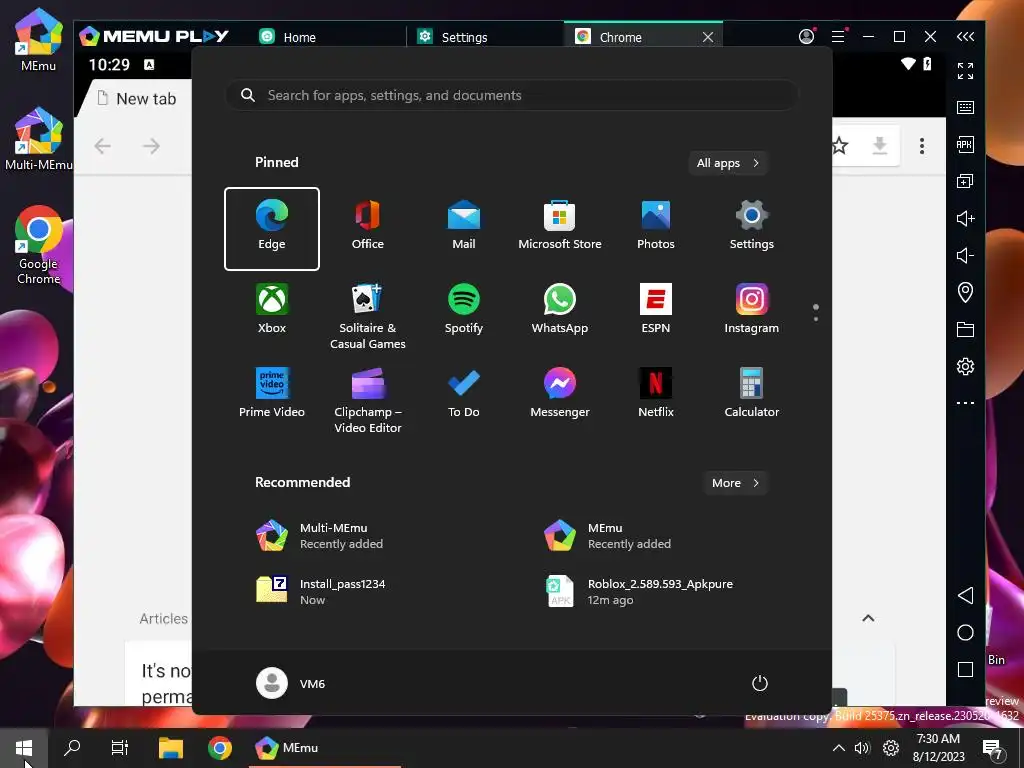Show More recommended items
Viewport: 1024px width, 768px height.
pos(735,483)
